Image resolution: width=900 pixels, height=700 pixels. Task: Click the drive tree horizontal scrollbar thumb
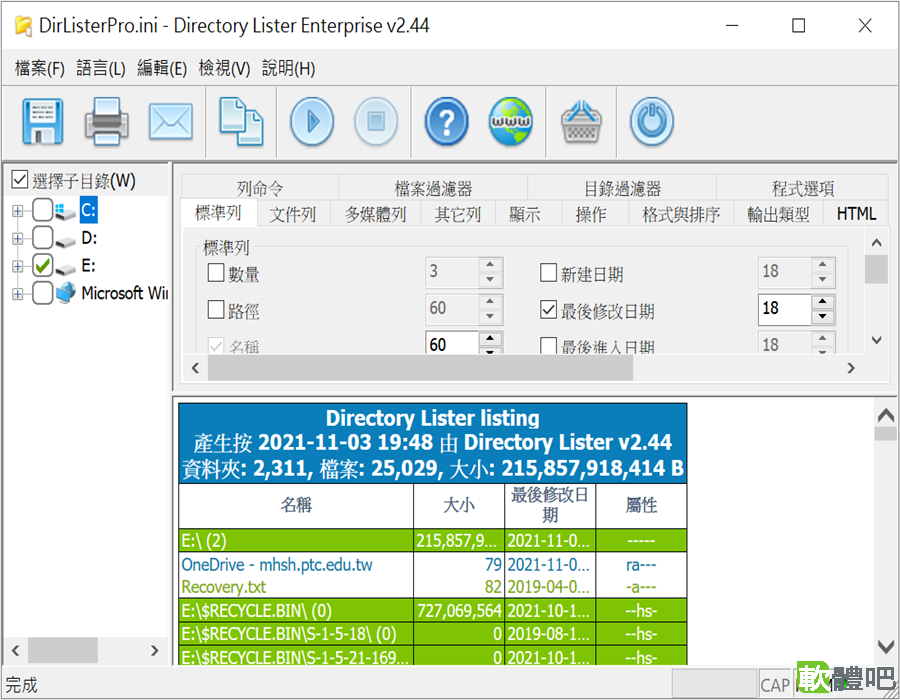point(63,651)
